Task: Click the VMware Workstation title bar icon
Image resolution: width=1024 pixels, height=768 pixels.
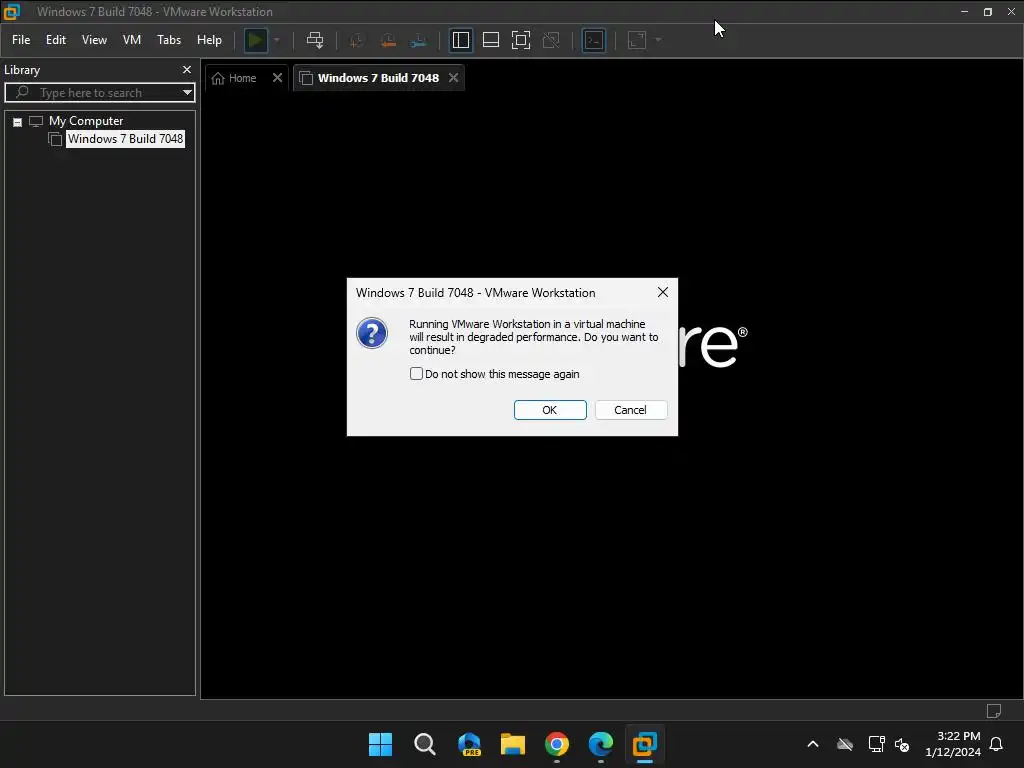Action: pos(12,11)
